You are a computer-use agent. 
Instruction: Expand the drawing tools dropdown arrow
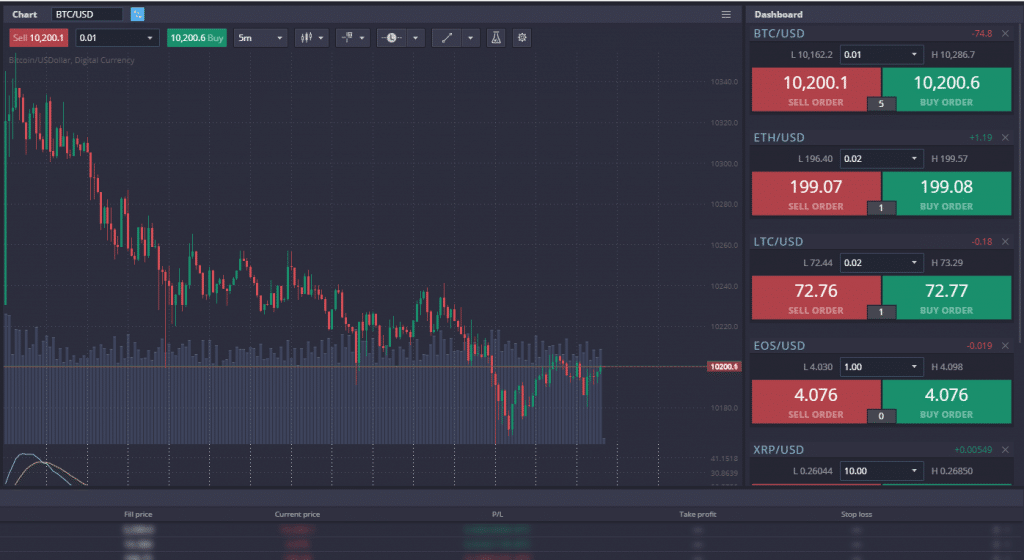coord(470,38)
